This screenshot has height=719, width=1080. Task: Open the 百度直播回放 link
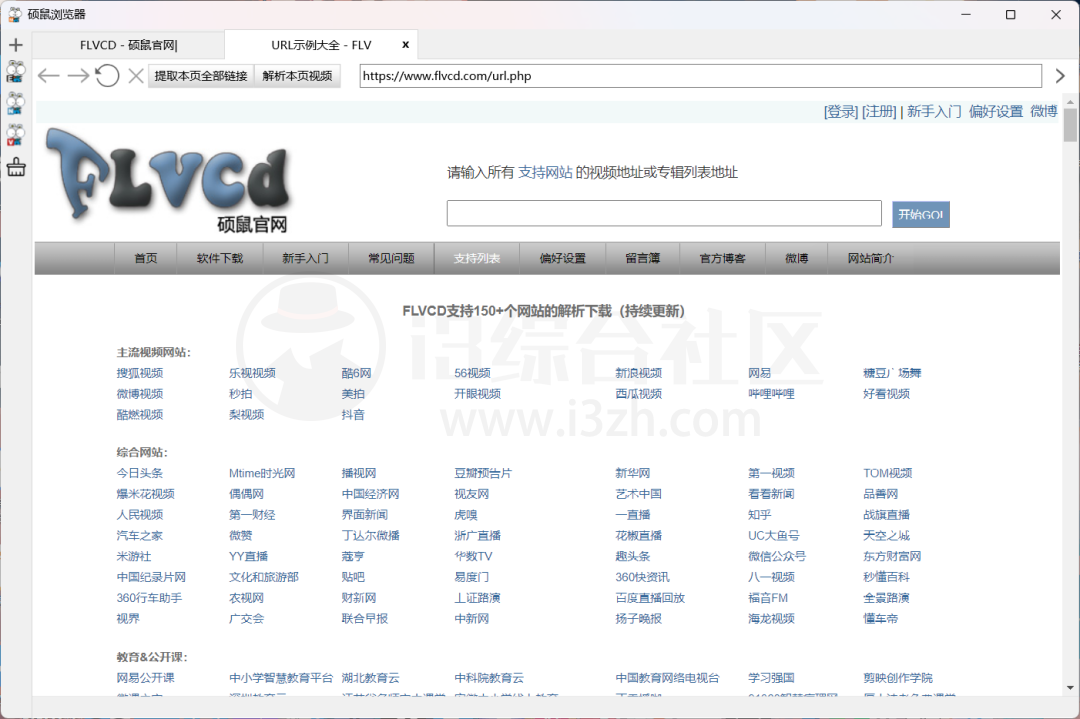(x=650, y=598)
